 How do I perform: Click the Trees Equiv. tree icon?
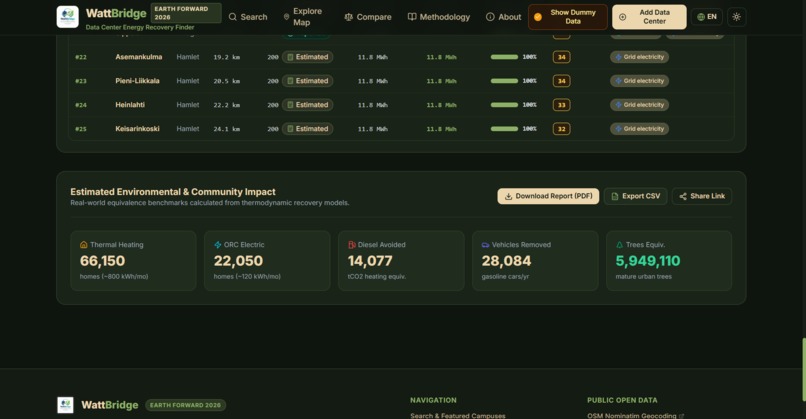click(x=619, y=245)
